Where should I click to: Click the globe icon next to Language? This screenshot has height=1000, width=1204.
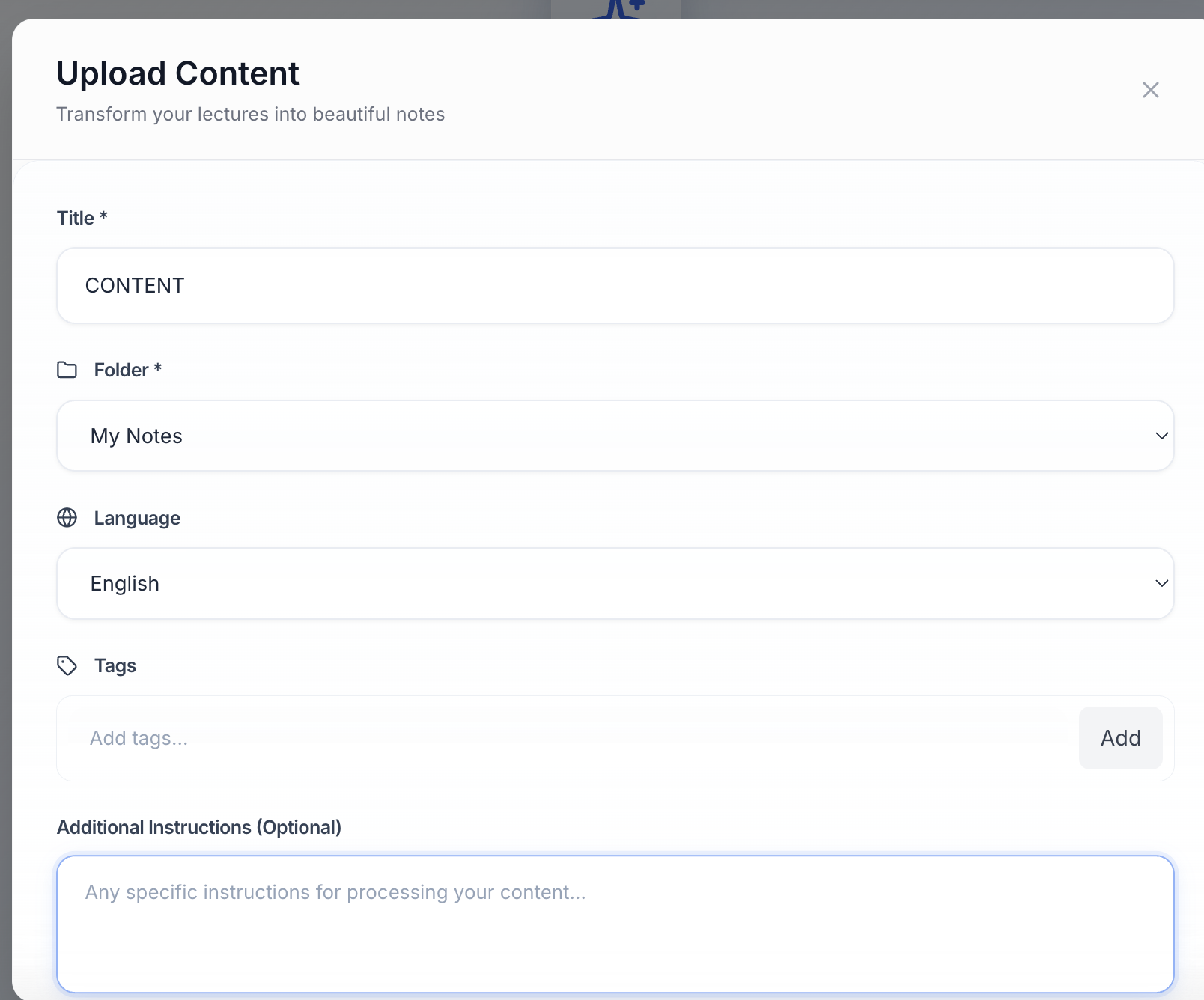point(67,517)
